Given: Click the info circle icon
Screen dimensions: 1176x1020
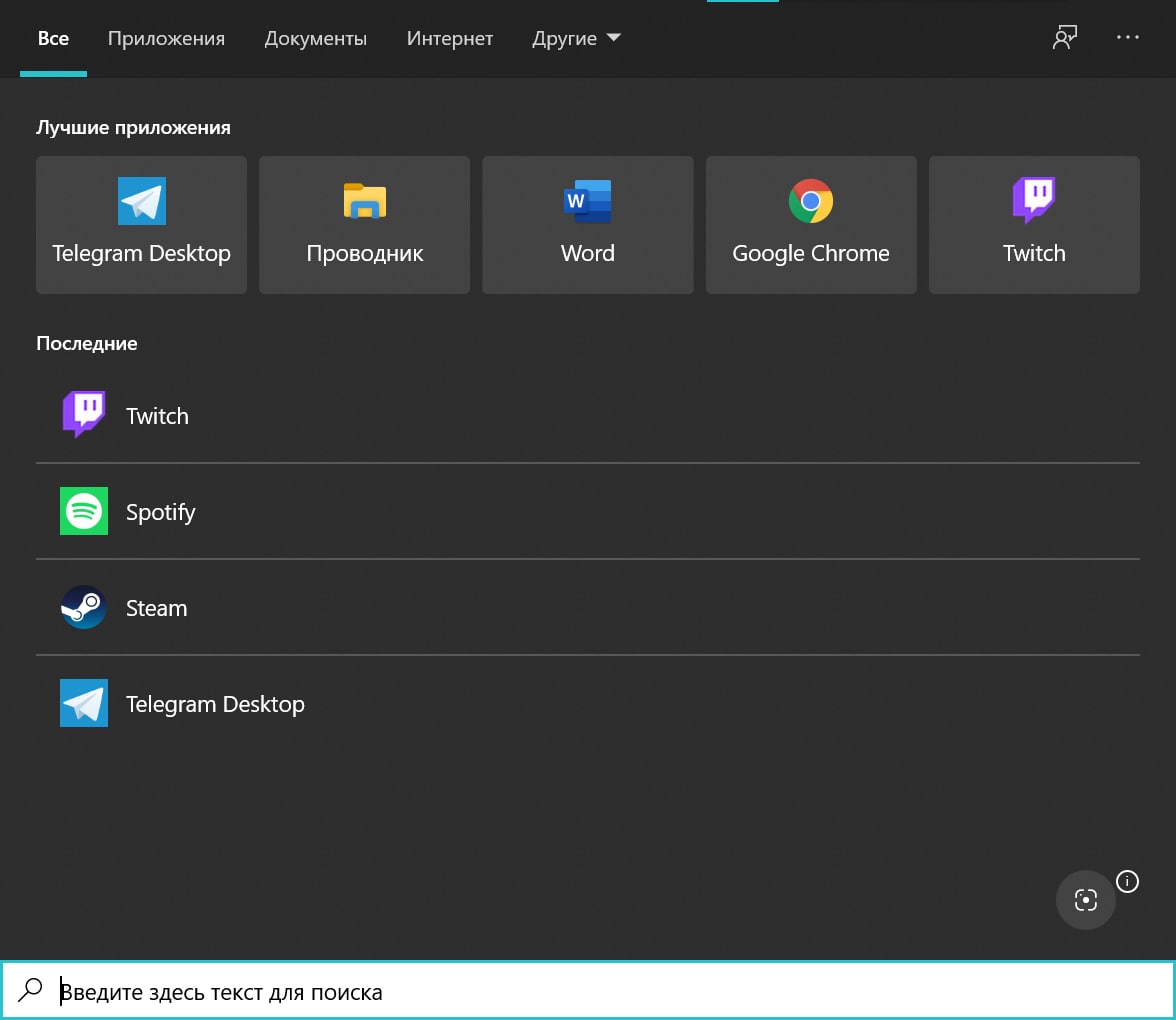Looking at the screenshot, I should coord(1127,881).
